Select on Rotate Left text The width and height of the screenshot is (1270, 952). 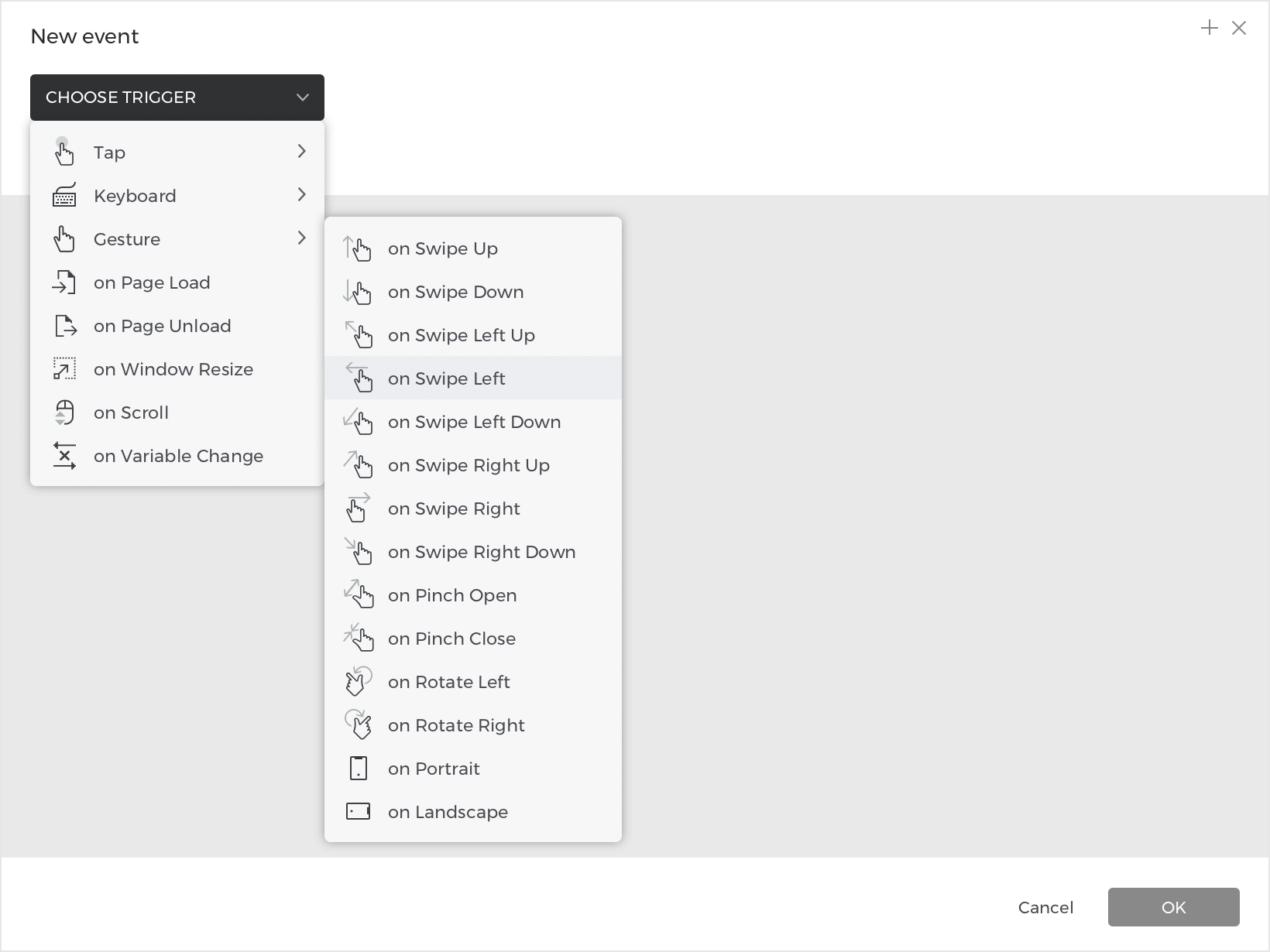click(449, 682)
